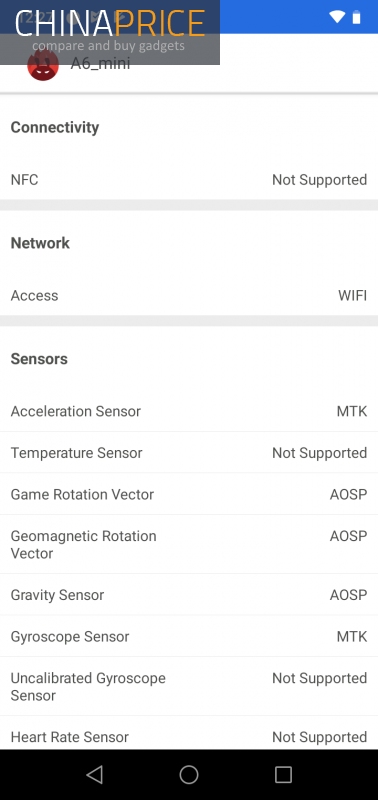
Task: Tap the WiFi status bar icon
Action: click(x=337, y=17)
